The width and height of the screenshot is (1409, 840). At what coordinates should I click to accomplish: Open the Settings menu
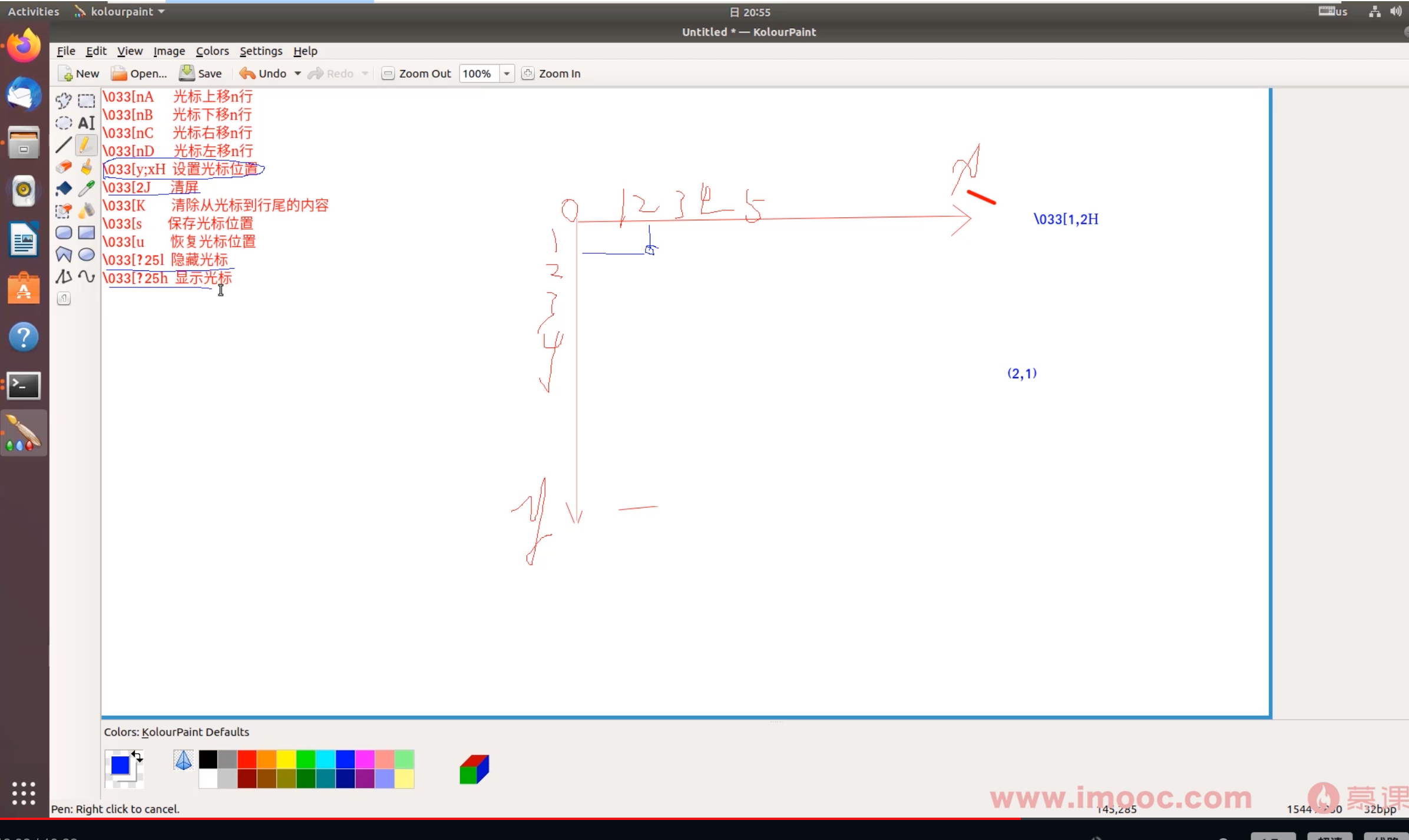261,51
